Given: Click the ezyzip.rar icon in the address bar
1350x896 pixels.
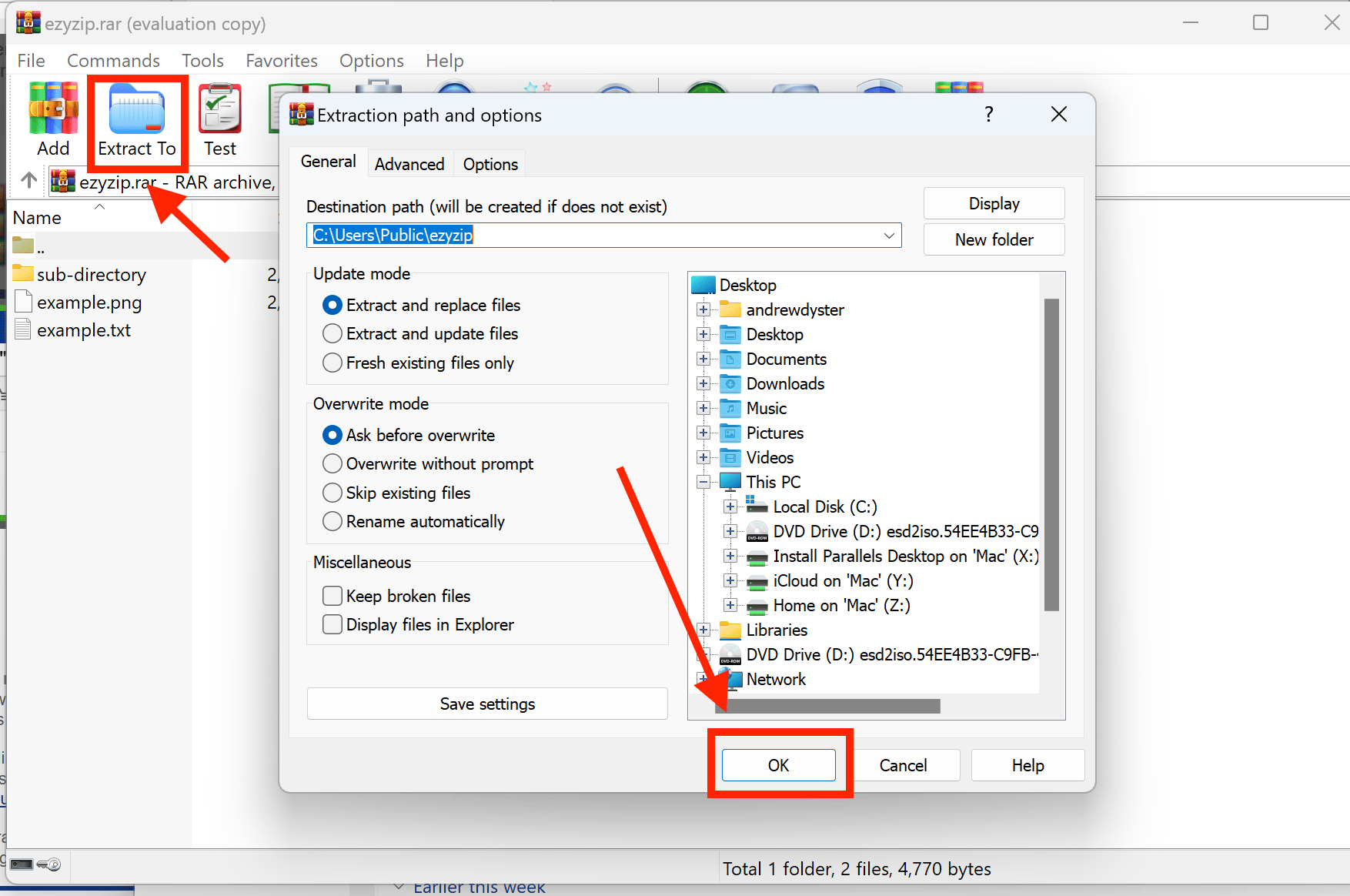Looking at the screenshot, I should point(62,181).
